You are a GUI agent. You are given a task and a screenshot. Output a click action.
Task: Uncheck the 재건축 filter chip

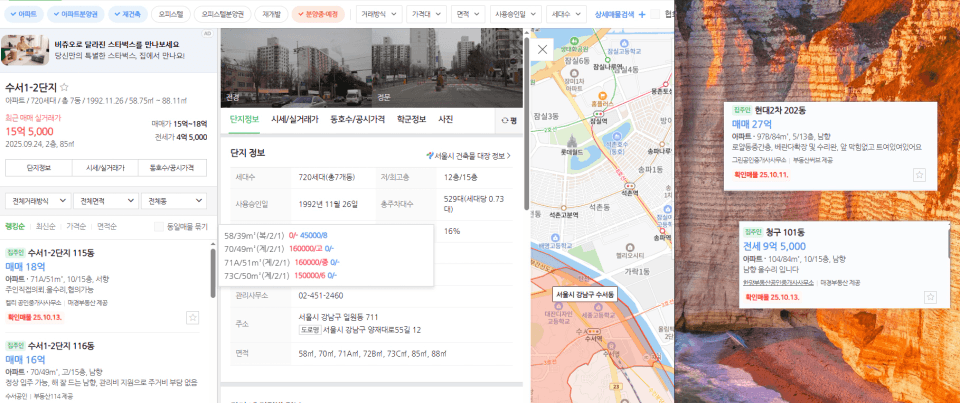pos(127,15)
